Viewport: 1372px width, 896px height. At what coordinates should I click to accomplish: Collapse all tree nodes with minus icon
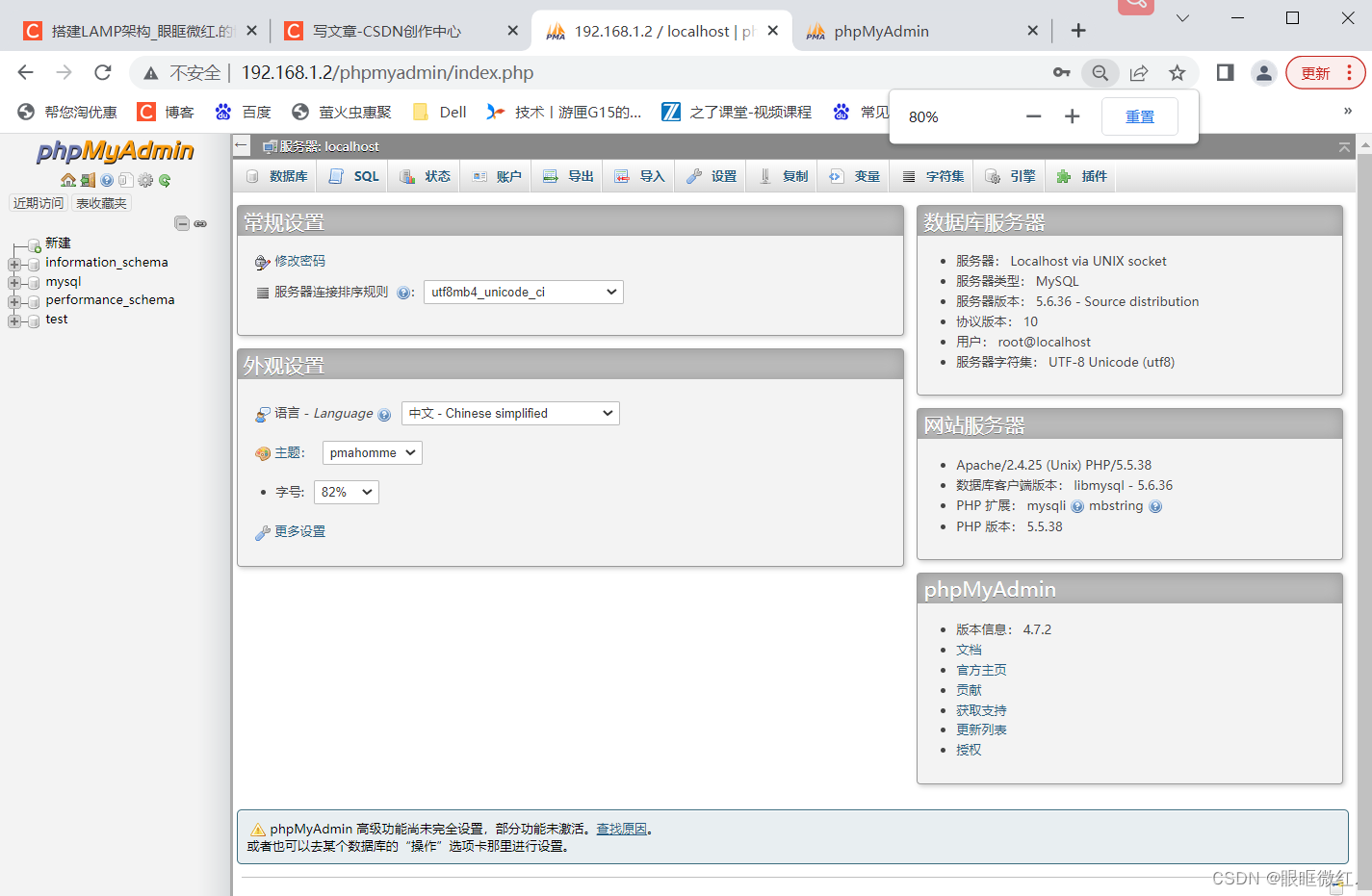(x=182, y=223)
